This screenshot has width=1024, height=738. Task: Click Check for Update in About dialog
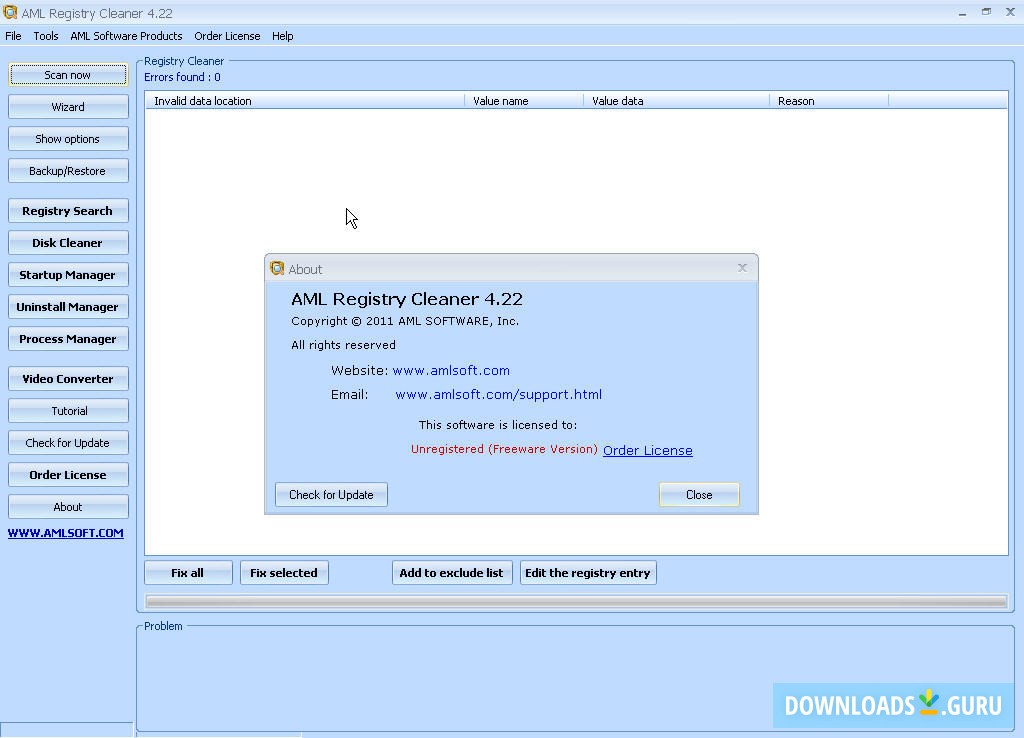tap(331, 494)
